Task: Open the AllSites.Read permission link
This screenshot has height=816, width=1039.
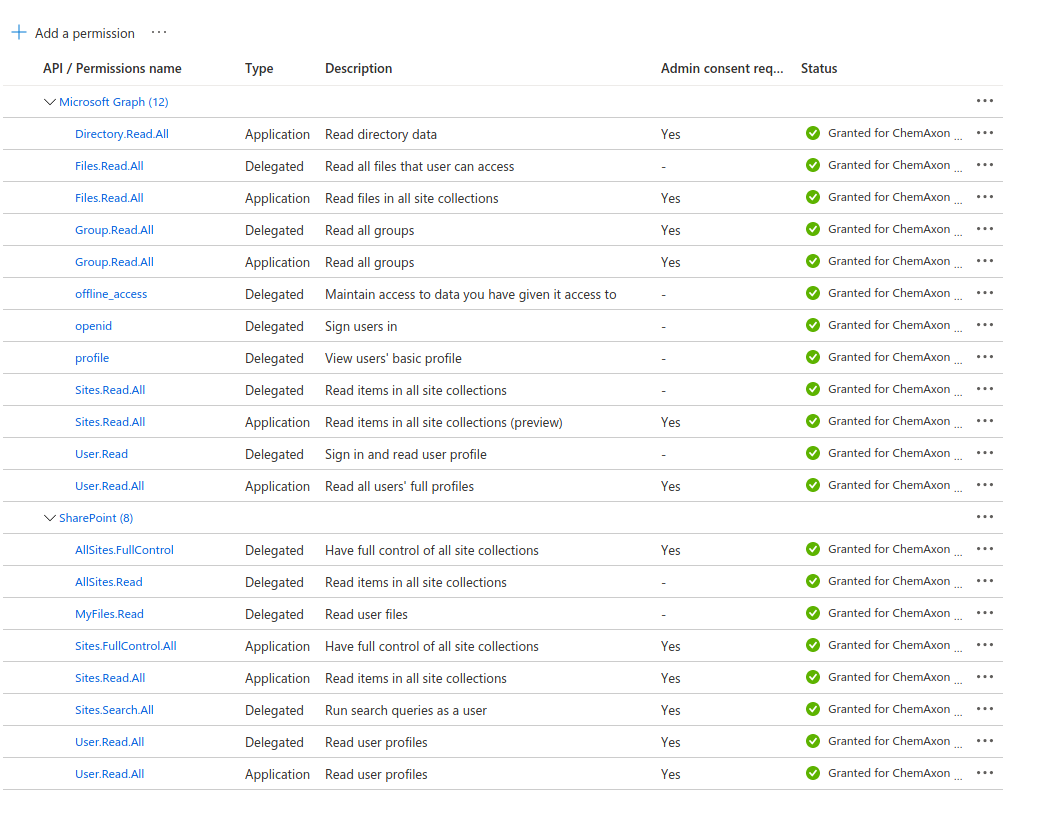Action: click(x=108, y=582)
